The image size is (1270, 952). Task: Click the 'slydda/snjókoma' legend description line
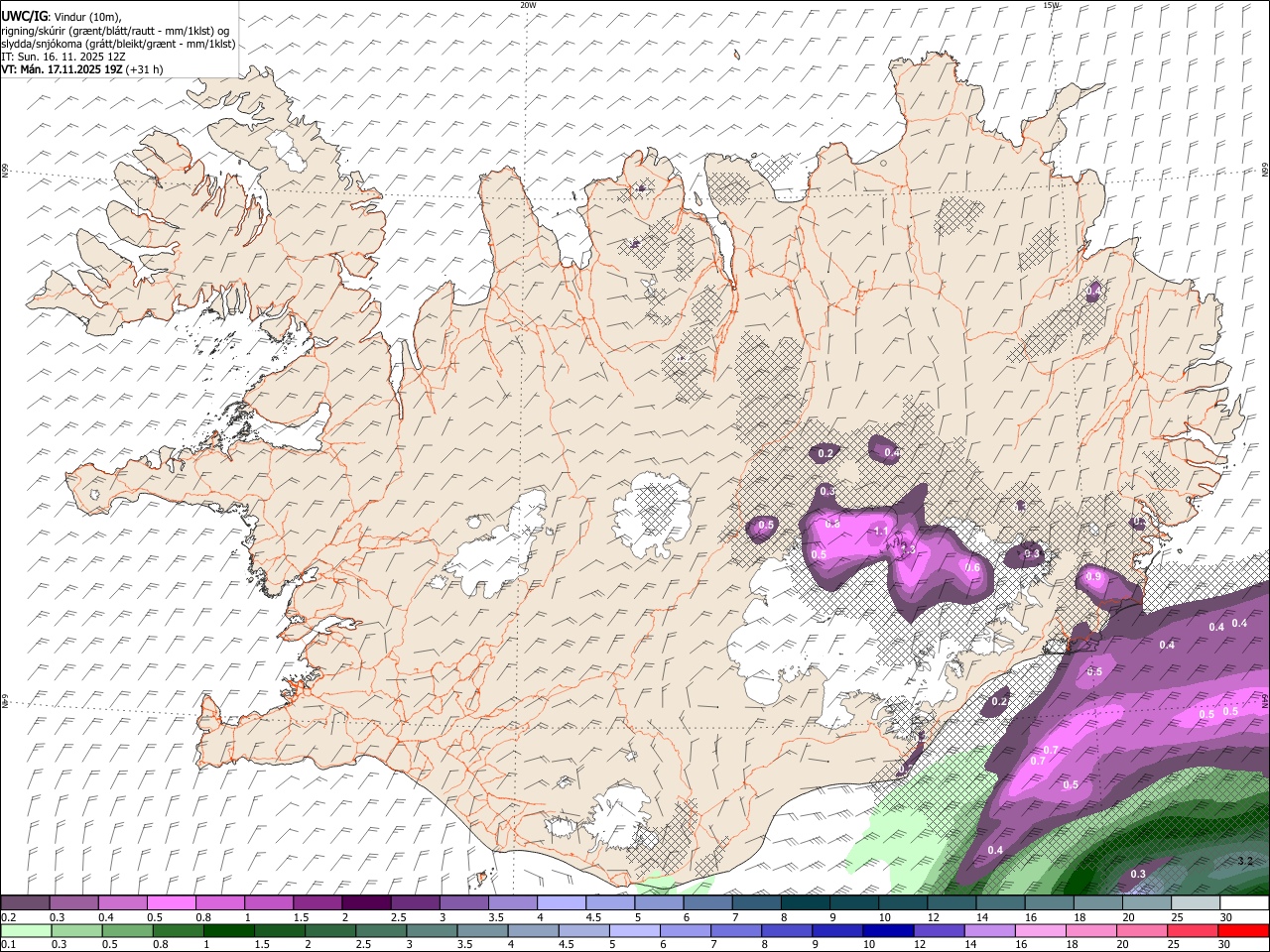click(118, 44)
